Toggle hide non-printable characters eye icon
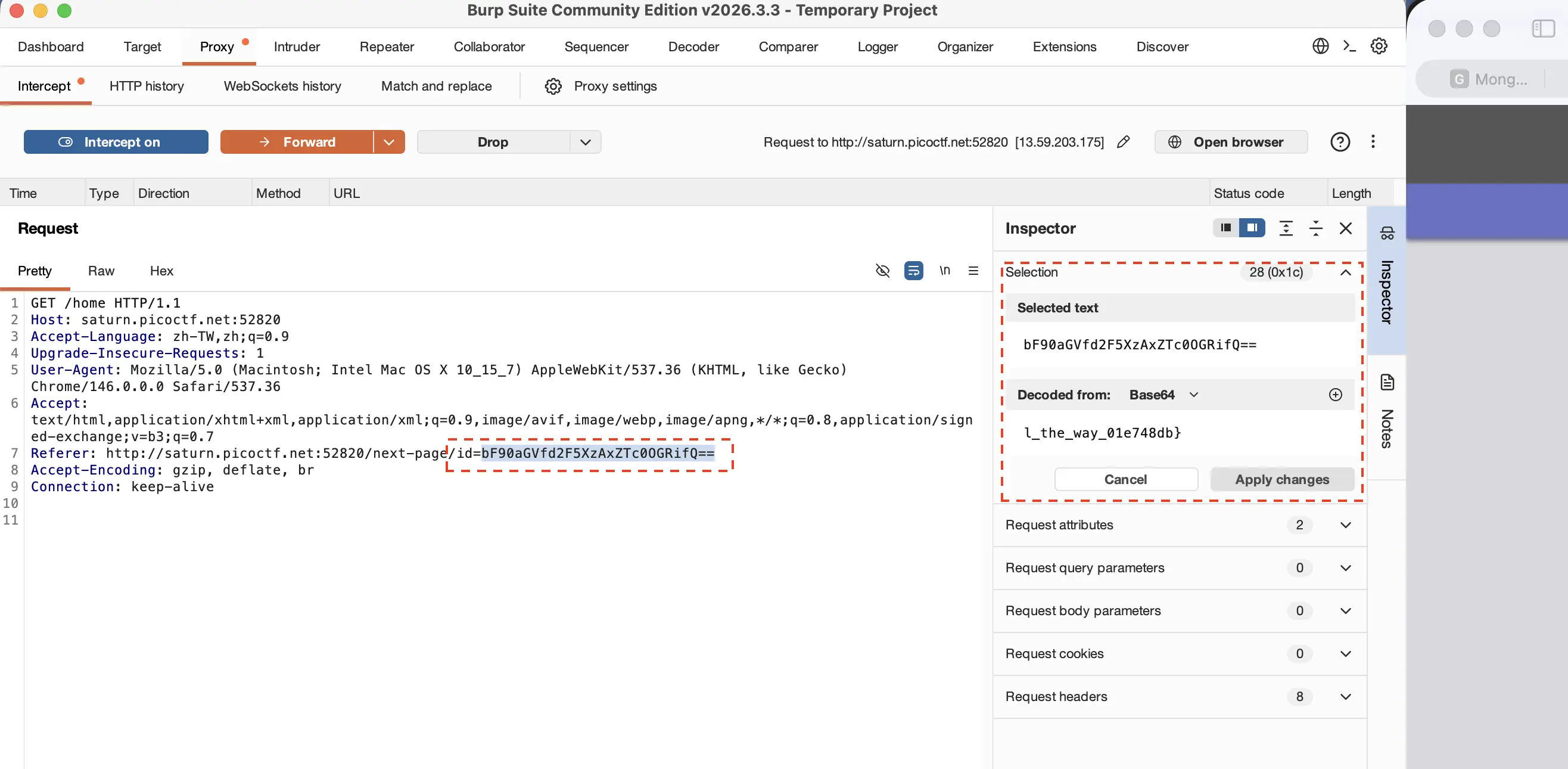This screenshot has width=1568, height=769. 882,270
